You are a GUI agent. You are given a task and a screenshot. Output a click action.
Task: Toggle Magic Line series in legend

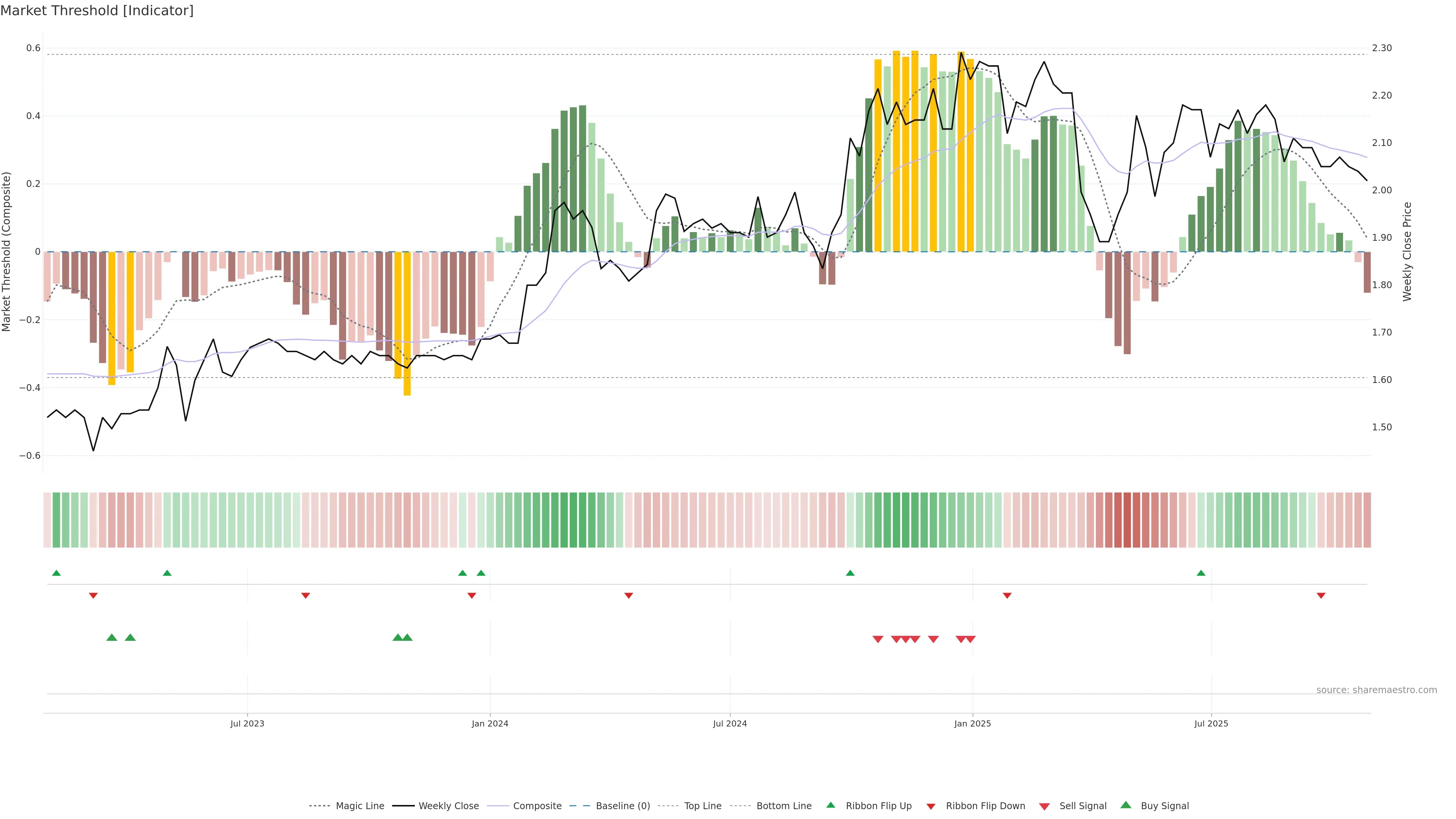point(359,806)
